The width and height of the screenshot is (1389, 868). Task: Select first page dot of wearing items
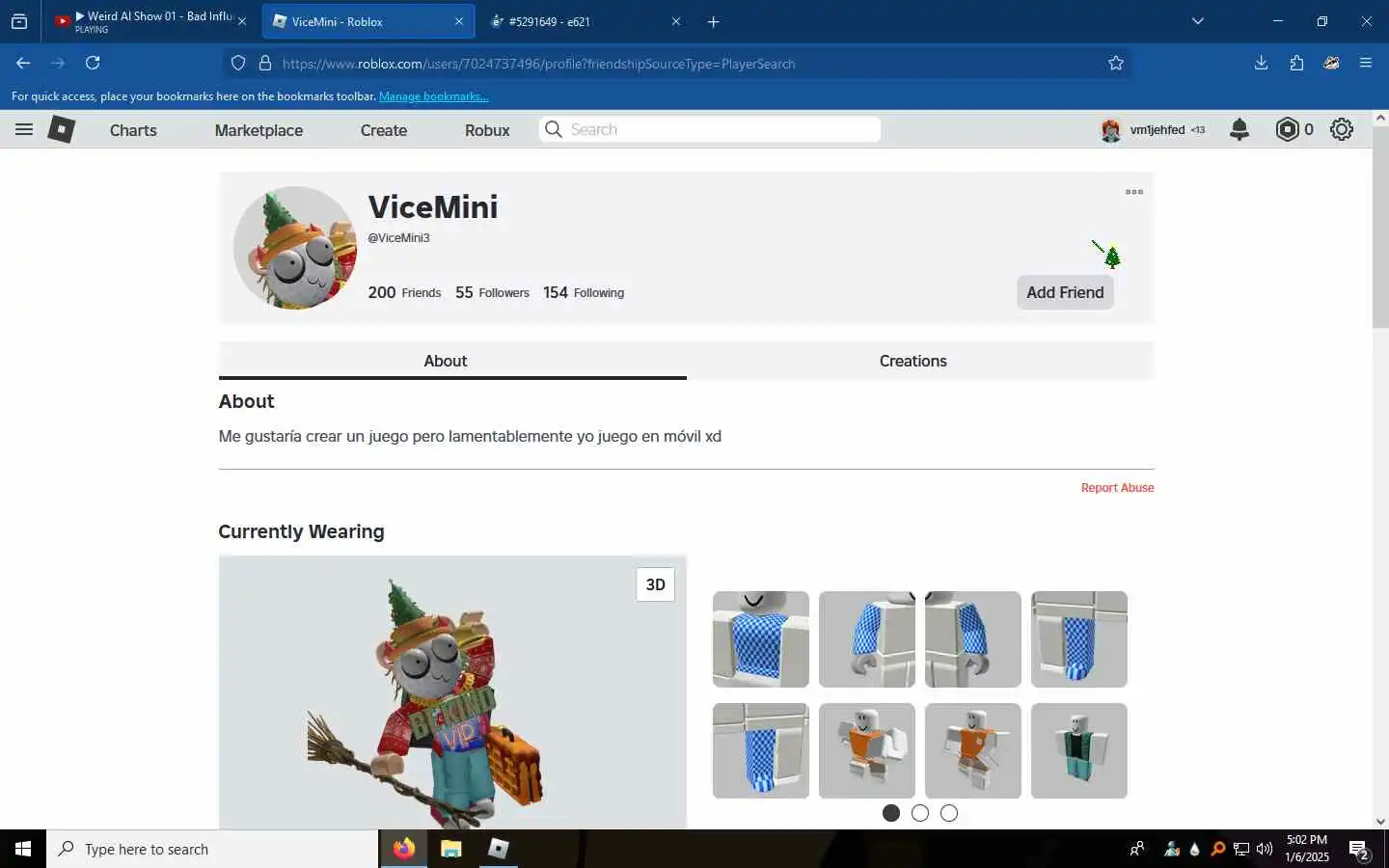pyautogui.click(x=891, y=813)
